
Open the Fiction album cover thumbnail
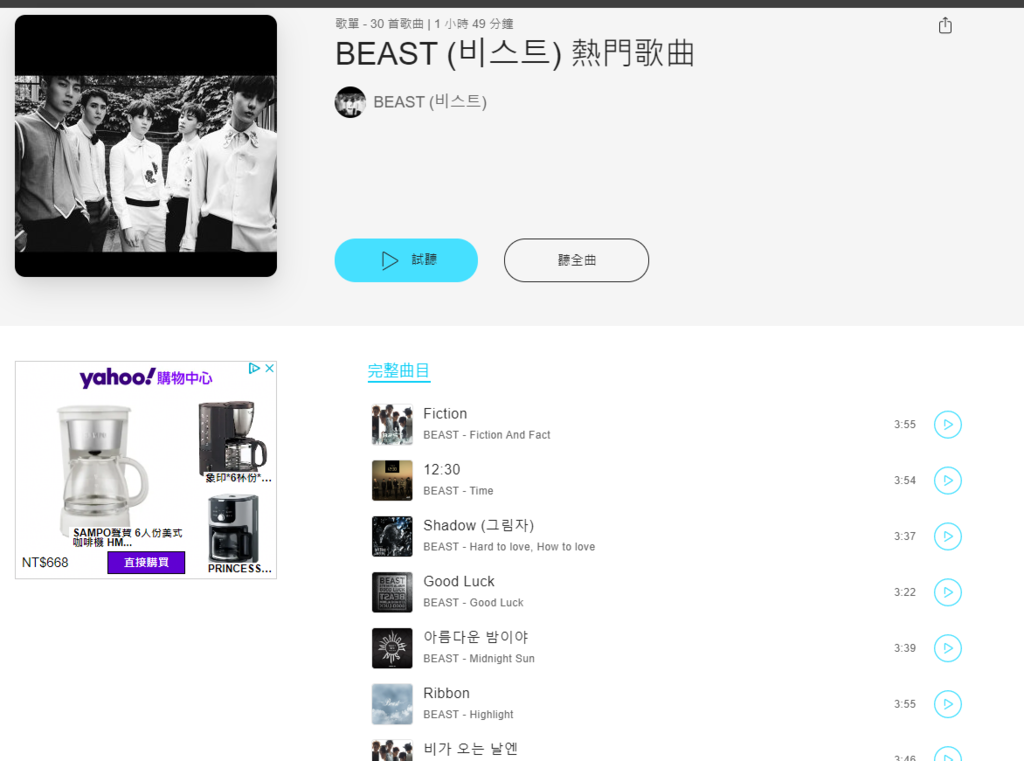[392, 425]
